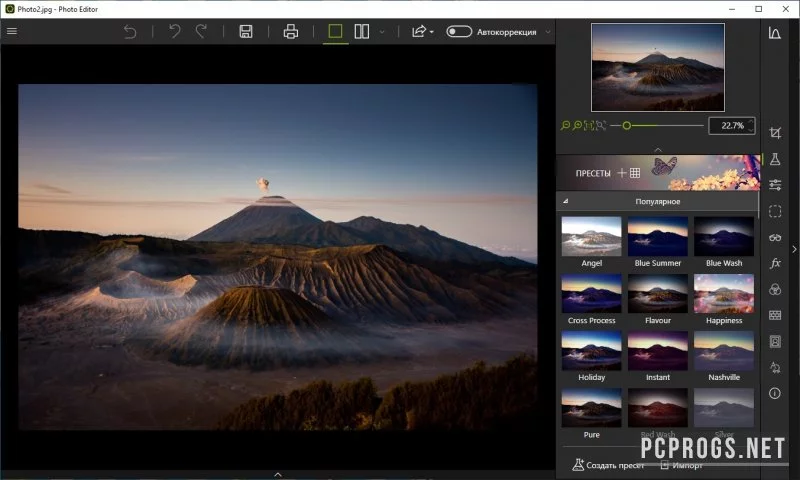Increase zoom with the stepper up arrow
The height and width of the screenshot is (480, 800).
click(x=751, y=121)
